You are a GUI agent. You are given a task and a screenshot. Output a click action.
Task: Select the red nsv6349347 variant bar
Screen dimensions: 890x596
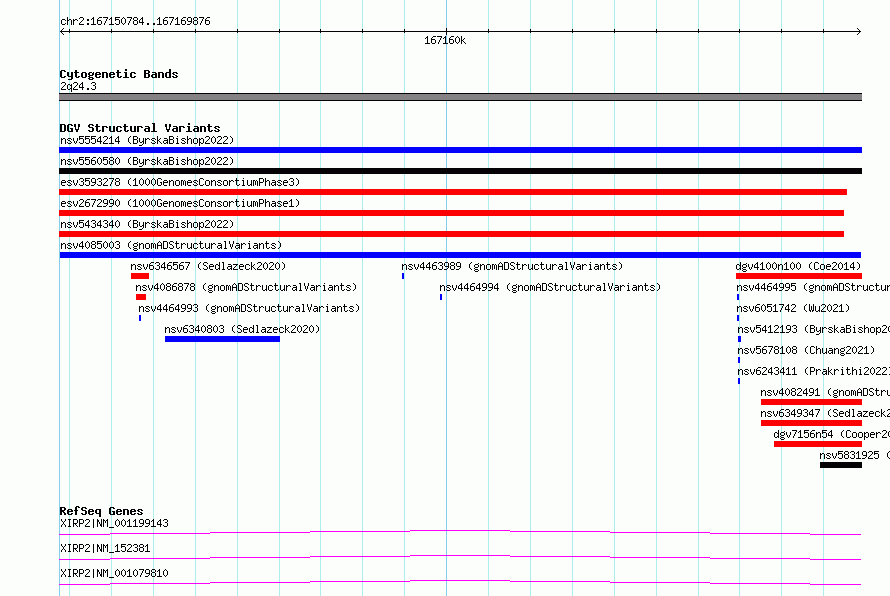(811, 423)
